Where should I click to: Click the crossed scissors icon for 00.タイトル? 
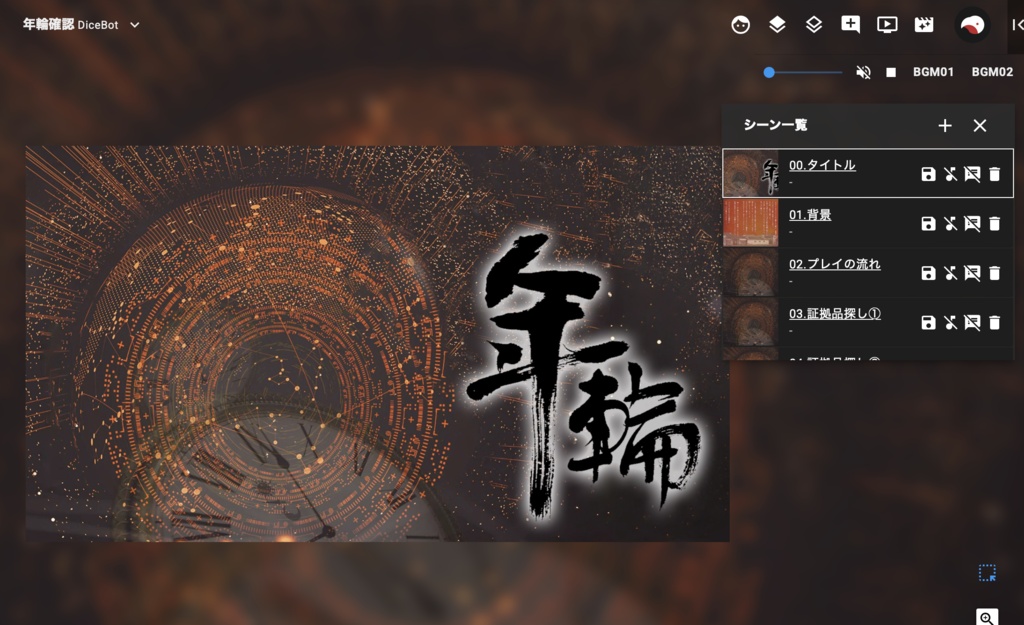pos(950,174)
